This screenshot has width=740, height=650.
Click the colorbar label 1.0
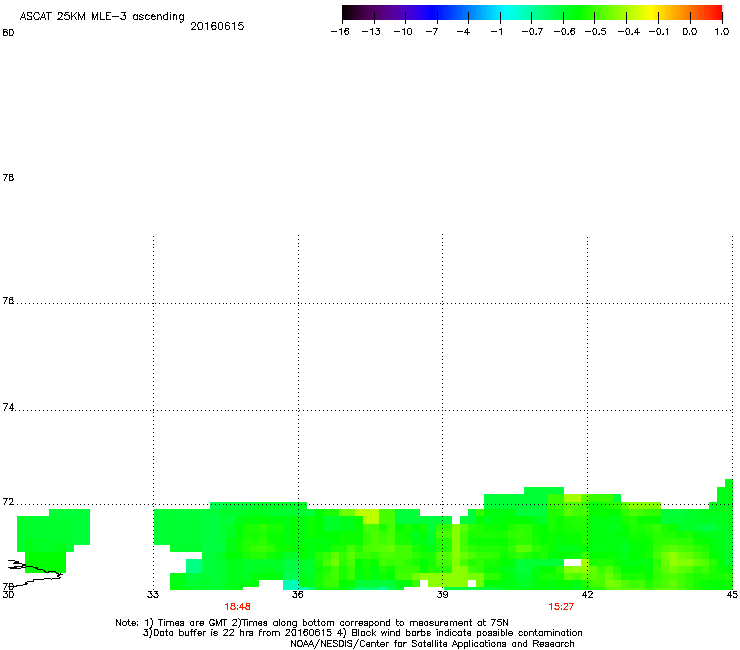click(722, 32)
